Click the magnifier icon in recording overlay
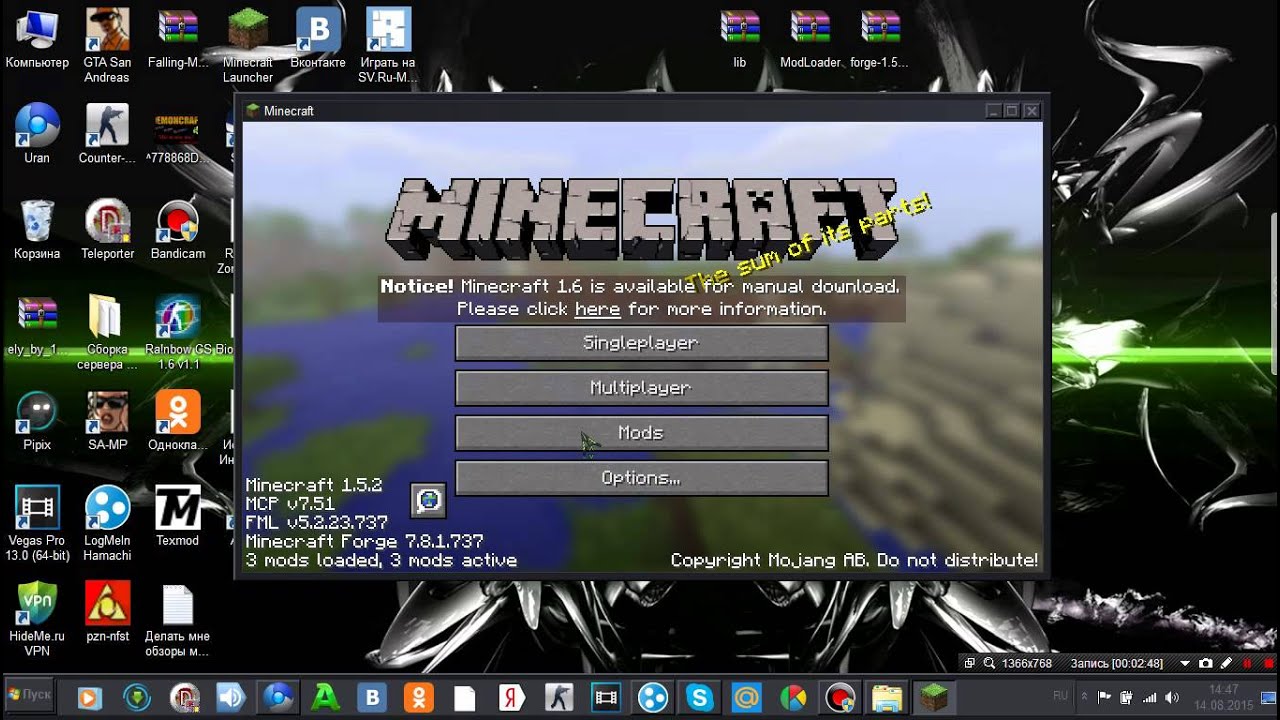The width and height of the screenshot is (1280, 720). point(988,664)
